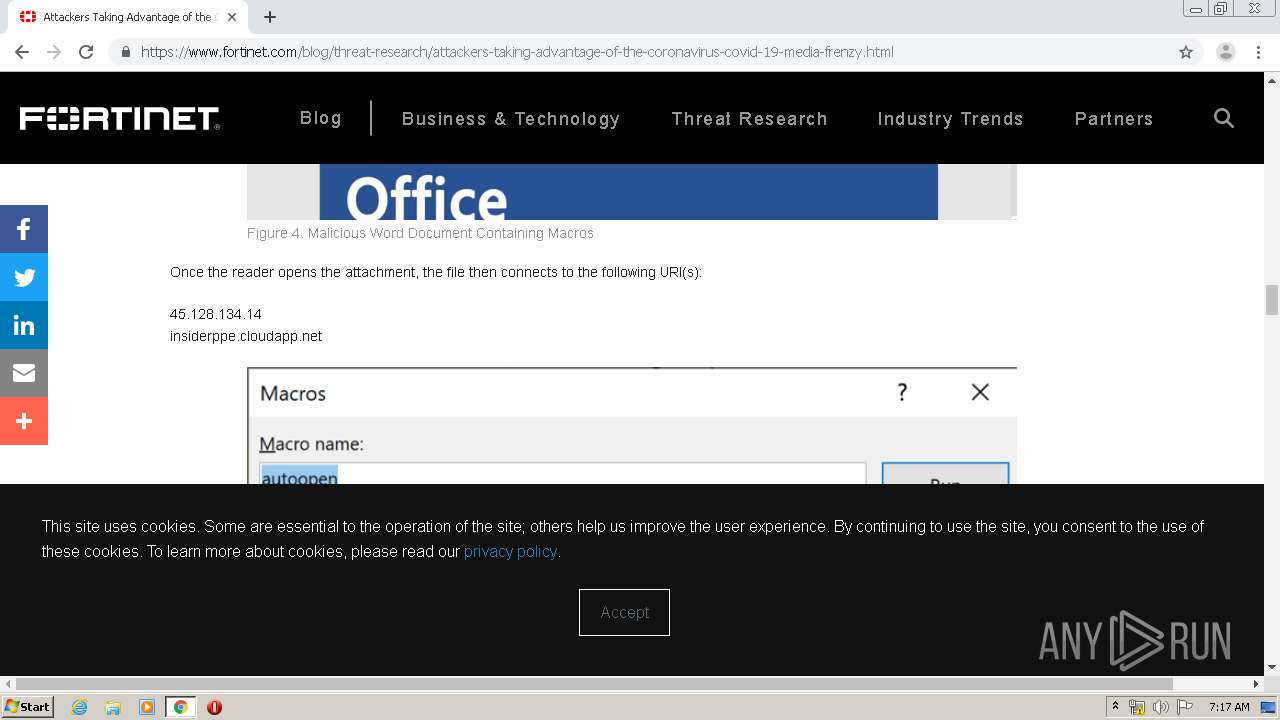The image size is (1280, 720).
Task: Share article on Facebook
Action: 24,229
